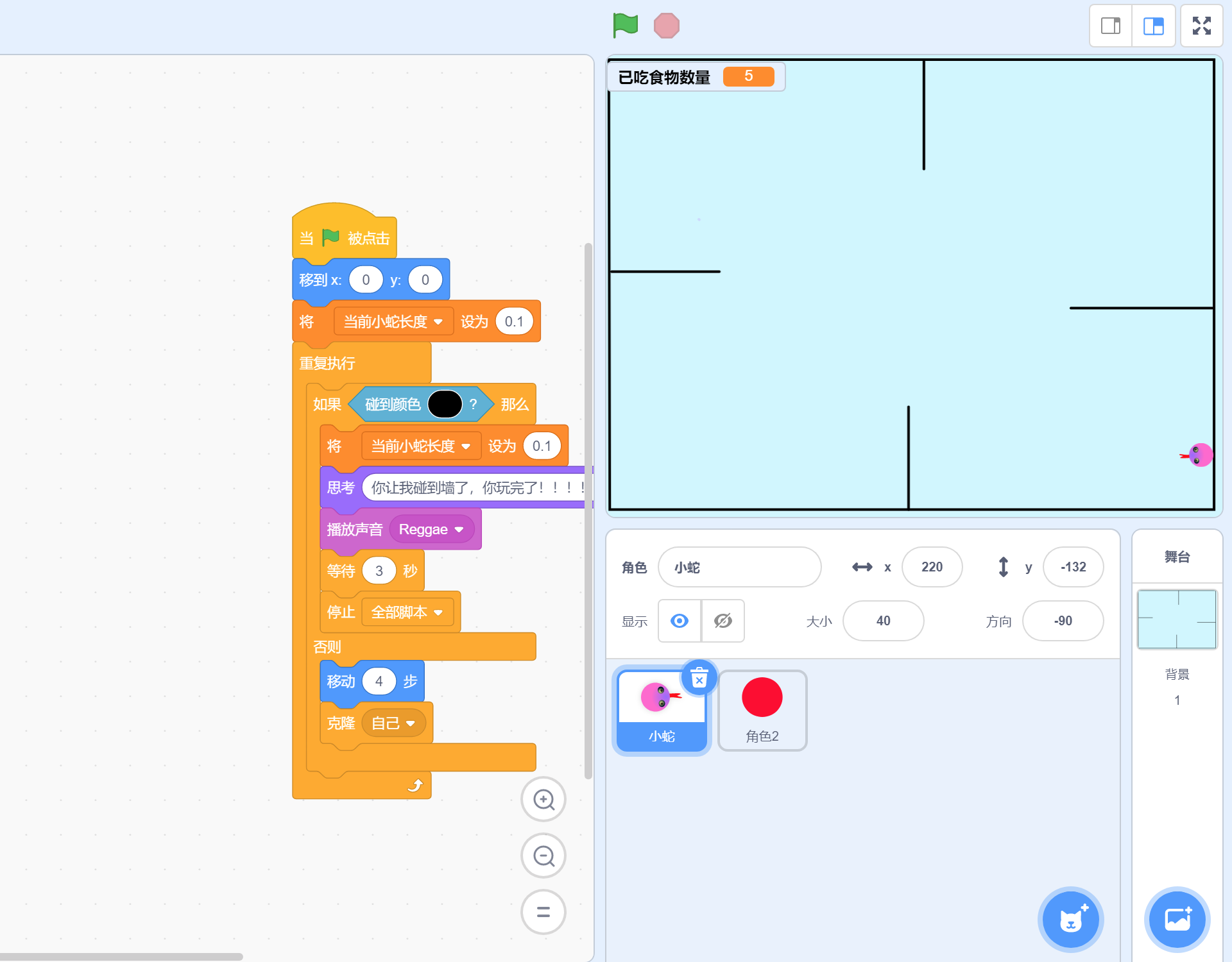Image resolution: width=1232 pixels, height=962 pixels.
Task: Reset workspace zoom to default
Action: 543,912
